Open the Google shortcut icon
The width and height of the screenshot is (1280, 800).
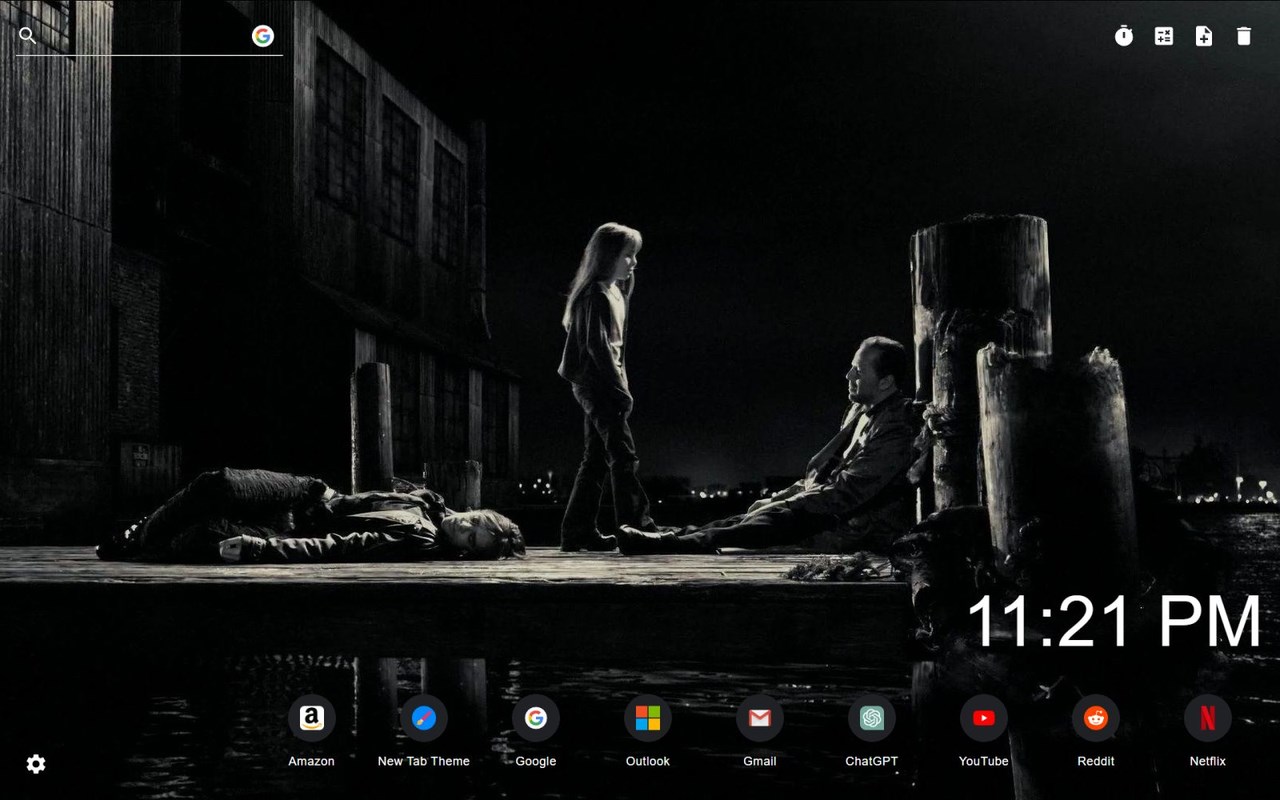[x=536, y=718]
